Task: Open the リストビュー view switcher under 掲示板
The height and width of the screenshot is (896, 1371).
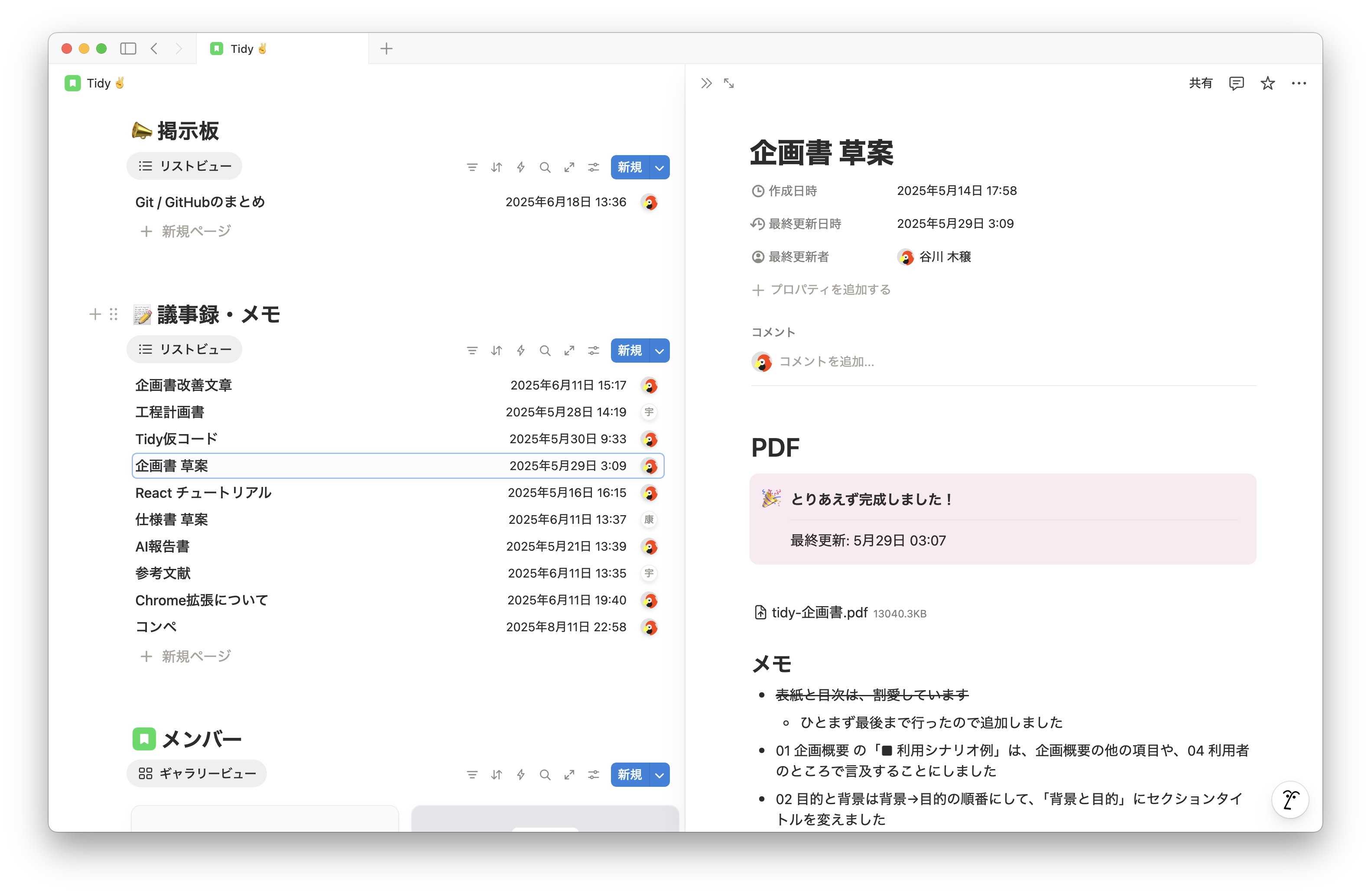Action: [x=184, y=166]
